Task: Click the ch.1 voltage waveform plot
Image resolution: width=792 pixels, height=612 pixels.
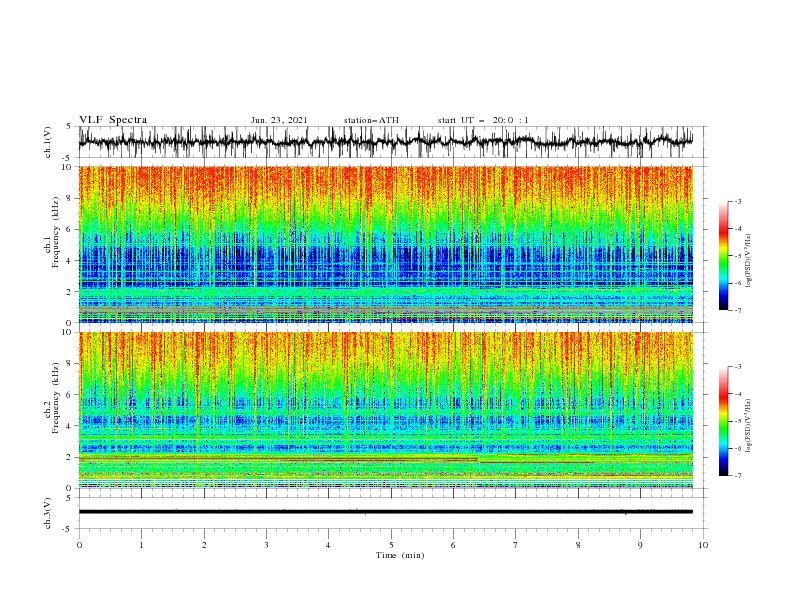Action: click(x=386, y=142)
